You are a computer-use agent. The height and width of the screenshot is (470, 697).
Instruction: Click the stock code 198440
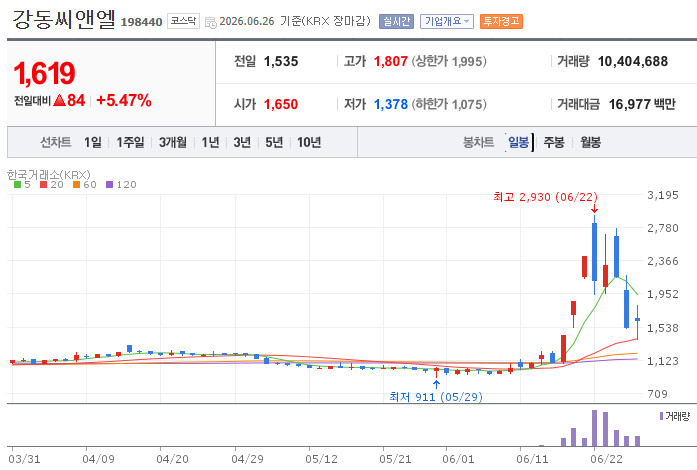click(x=141, y=22)
